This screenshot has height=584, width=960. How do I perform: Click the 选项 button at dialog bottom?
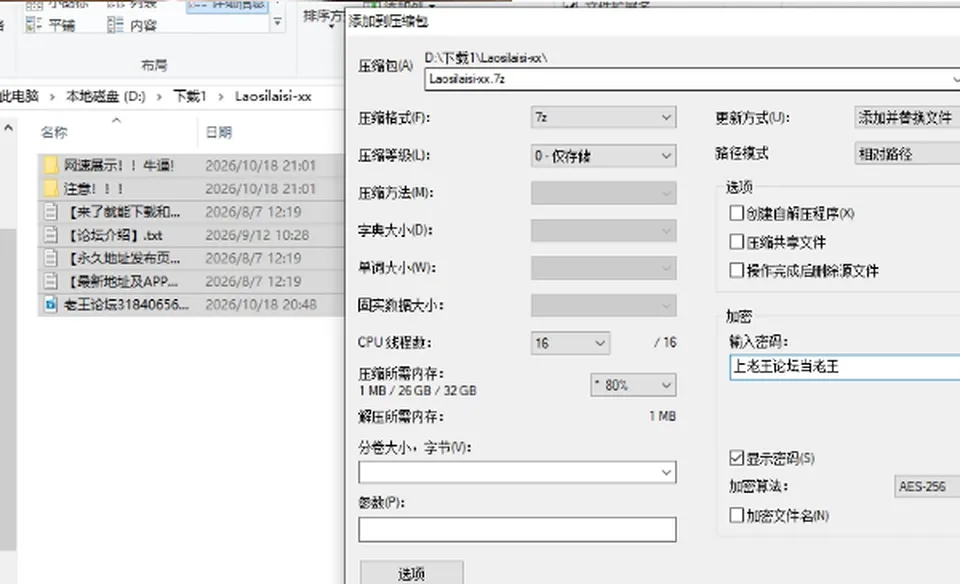point(411,573)
